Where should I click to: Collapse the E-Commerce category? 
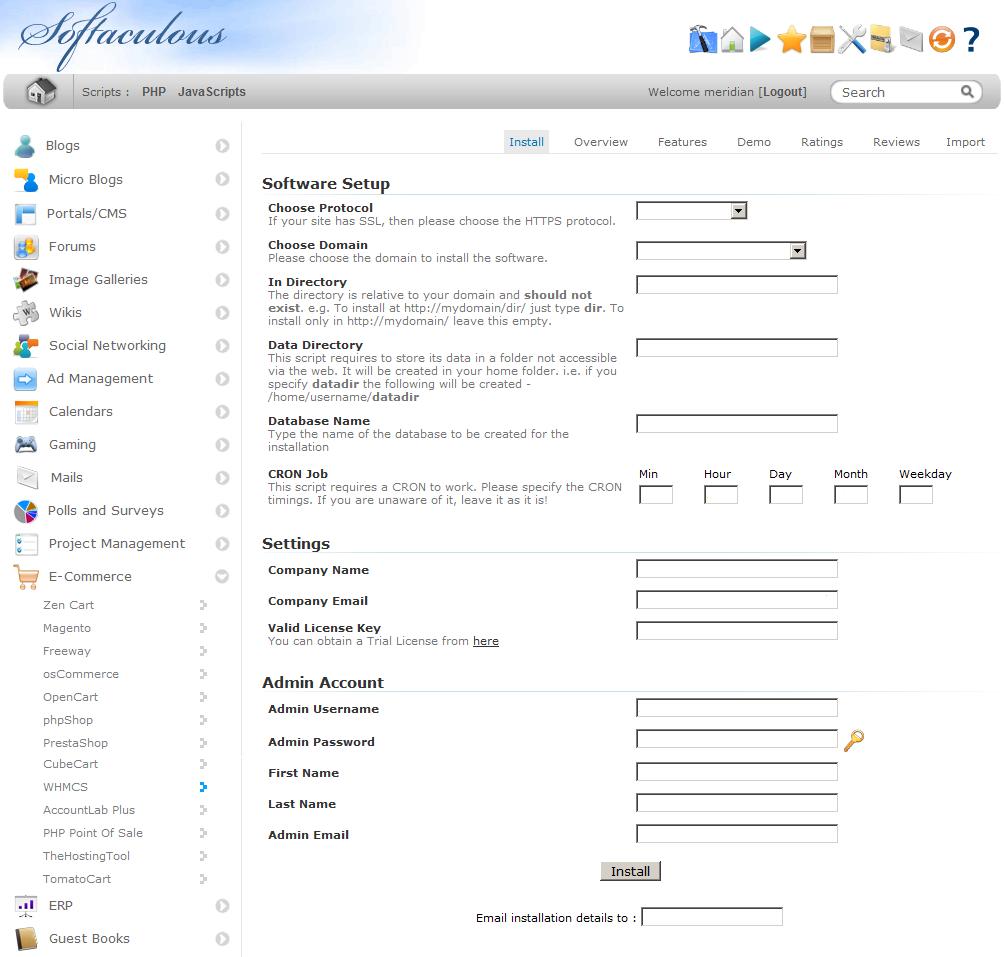222,577
